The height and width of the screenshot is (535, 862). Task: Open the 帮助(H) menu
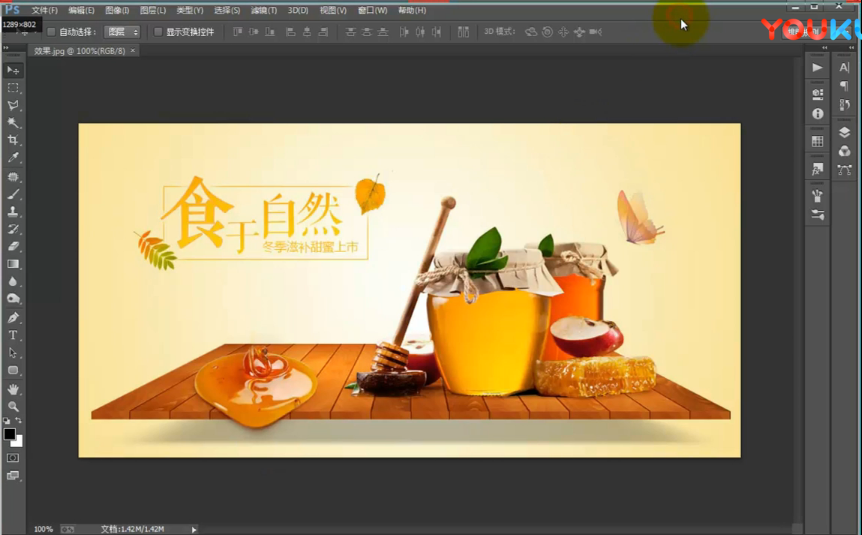(412, 10)
